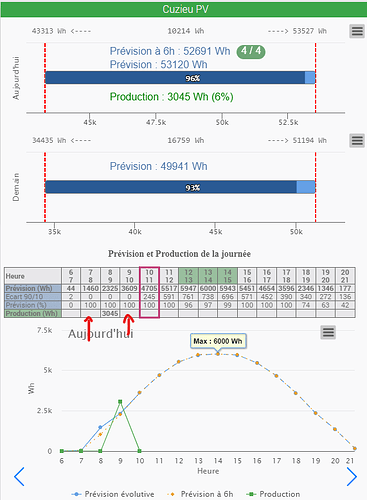Image resolution: width=367 pixels, height=500 pixels.
Task: Go to next day with right arrow
Action: (351, 477)
